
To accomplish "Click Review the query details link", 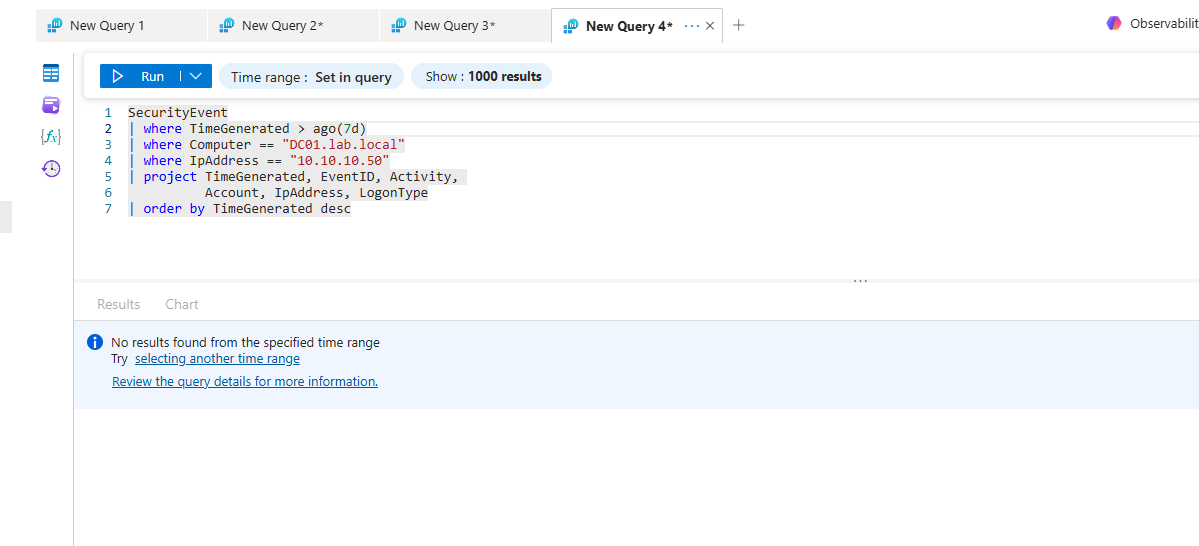I will (x=245, y=382).
